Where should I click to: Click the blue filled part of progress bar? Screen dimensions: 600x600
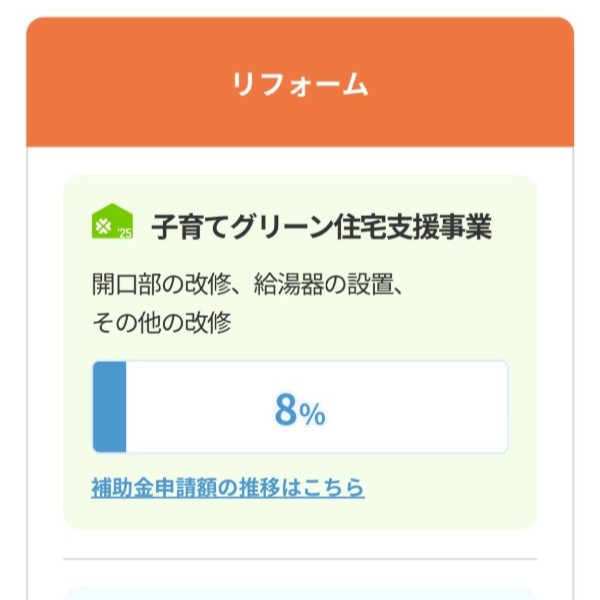point(109,407)
